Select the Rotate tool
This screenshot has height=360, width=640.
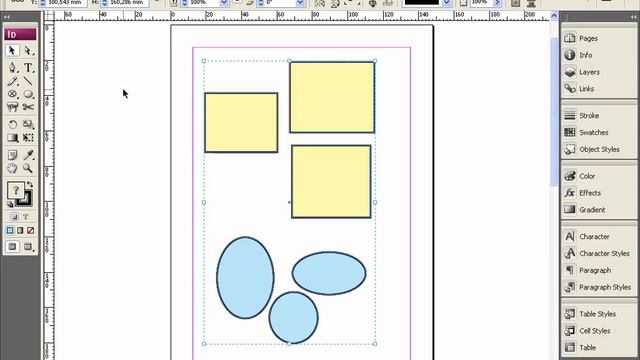(12, 124)
